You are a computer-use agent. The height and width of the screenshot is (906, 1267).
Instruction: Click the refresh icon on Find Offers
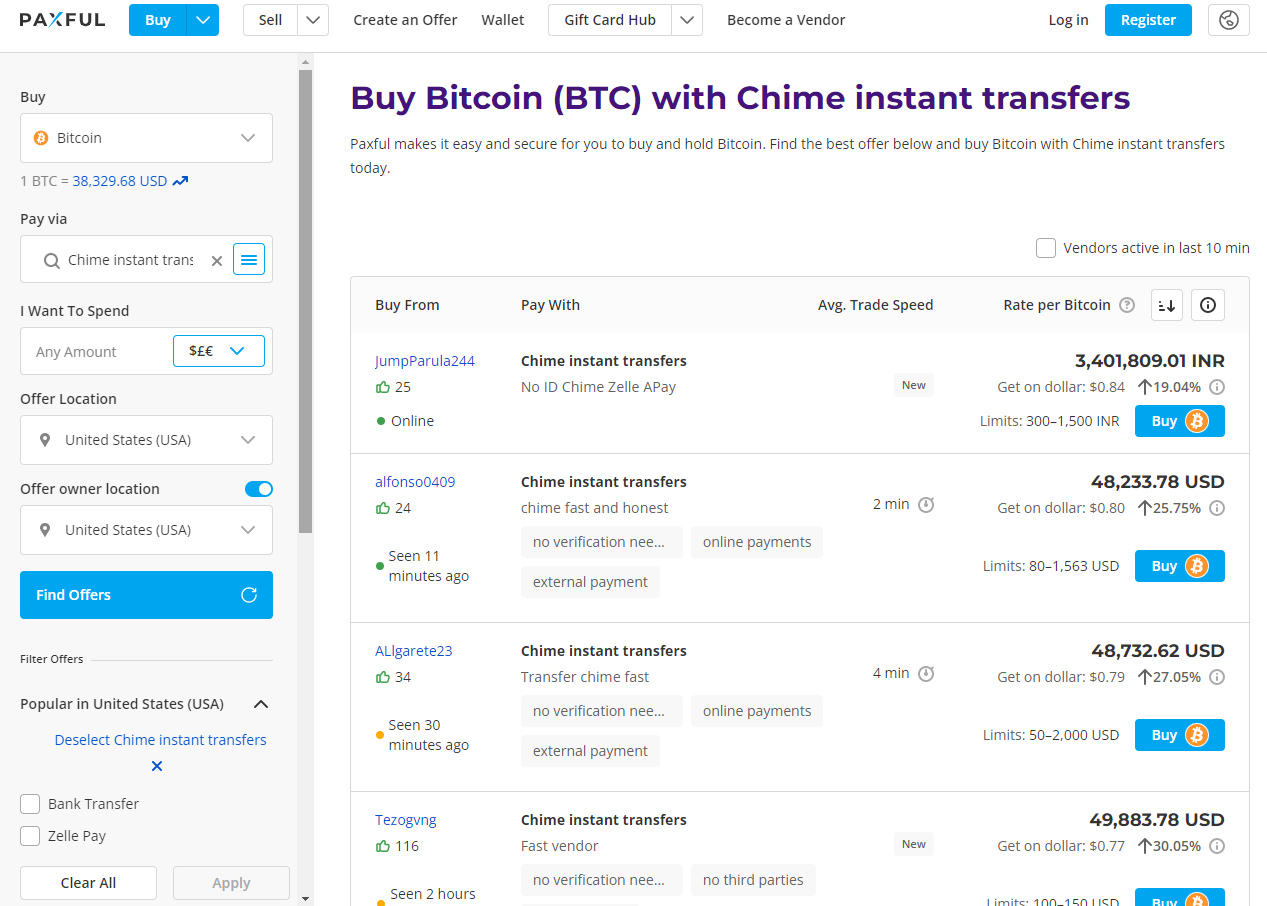249,595
